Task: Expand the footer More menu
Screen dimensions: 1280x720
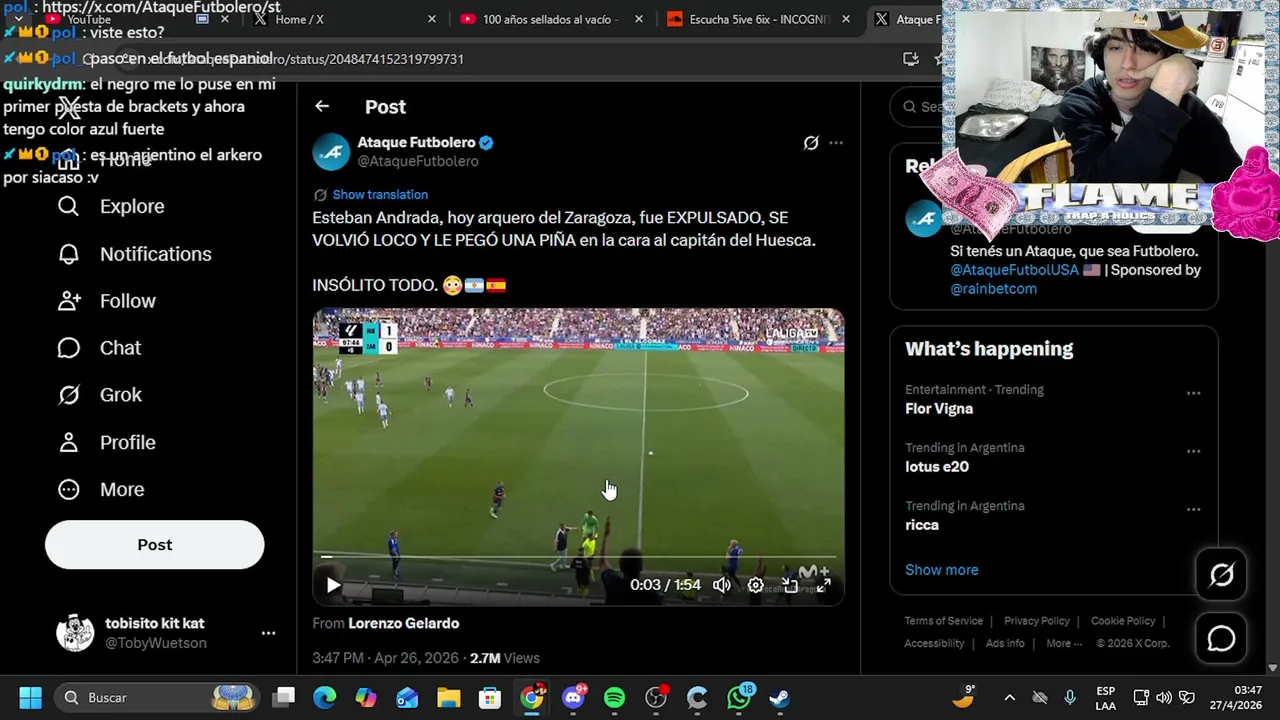Action: coord(1064,643)
